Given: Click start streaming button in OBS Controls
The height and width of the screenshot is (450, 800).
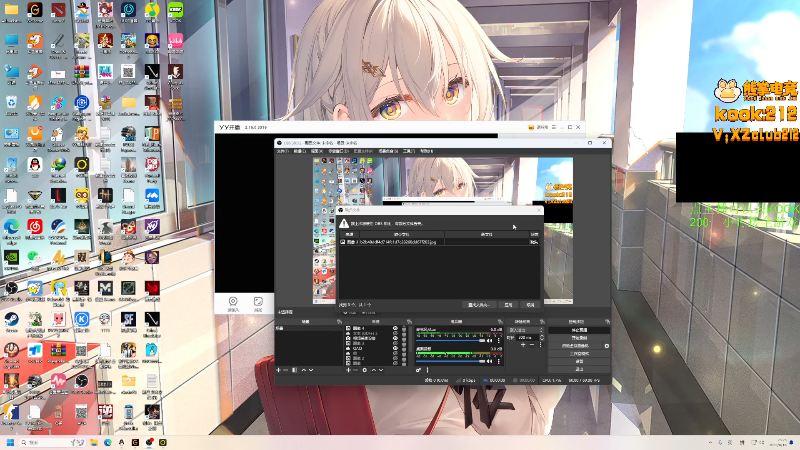Looking at the screenshot, I should tap(580, 330).
